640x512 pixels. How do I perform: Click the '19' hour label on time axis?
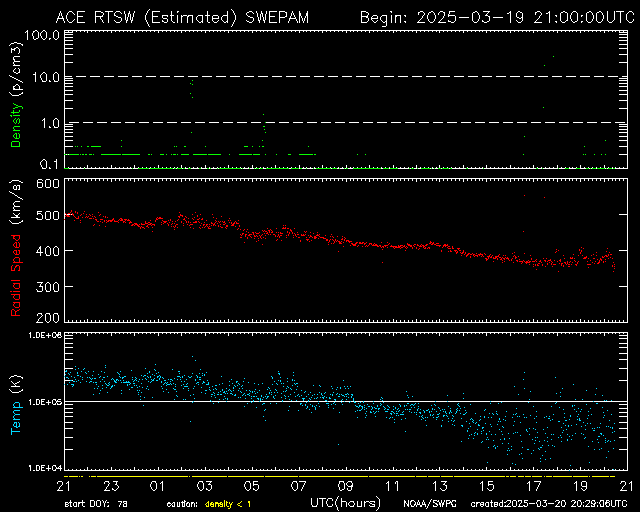coord(580,486)
